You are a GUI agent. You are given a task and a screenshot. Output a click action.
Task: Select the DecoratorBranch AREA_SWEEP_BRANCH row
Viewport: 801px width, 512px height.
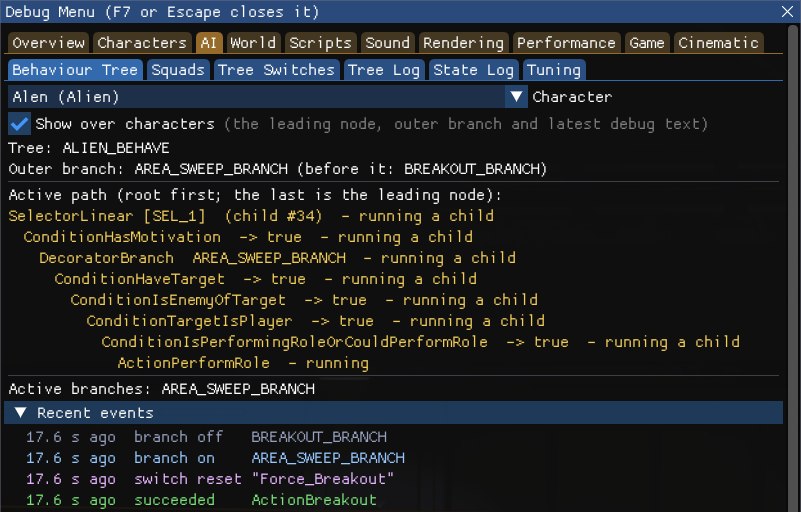coord(277,258)
